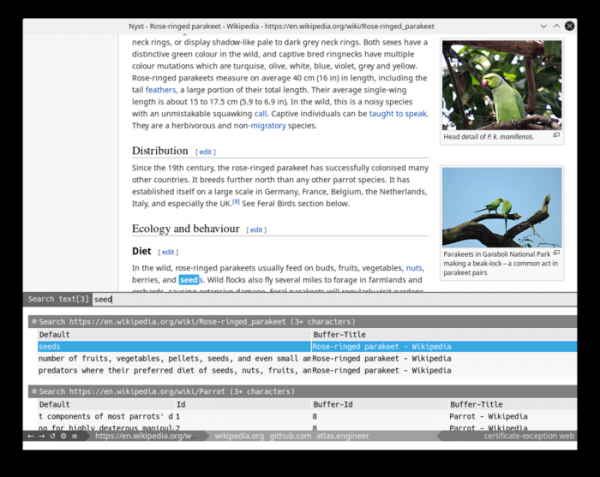Click the Search text input field
The image size is (600, 477).
click(x=330, y=299)
